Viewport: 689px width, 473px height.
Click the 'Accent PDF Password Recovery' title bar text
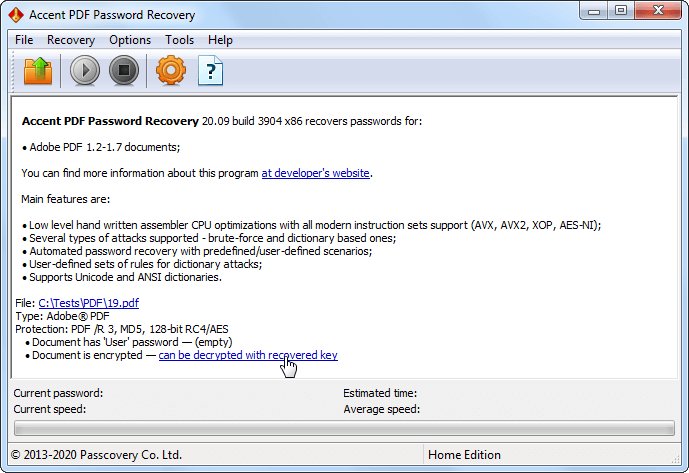(112, 15)
